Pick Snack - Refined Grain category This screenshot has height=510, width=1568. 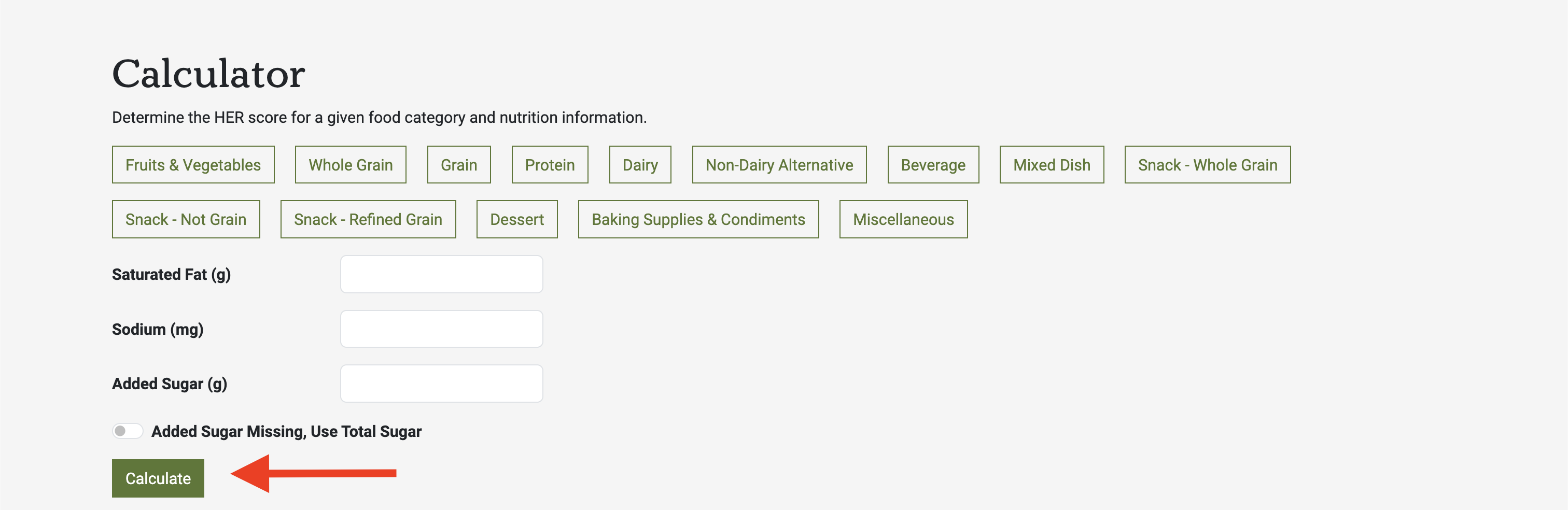[368, 220]
